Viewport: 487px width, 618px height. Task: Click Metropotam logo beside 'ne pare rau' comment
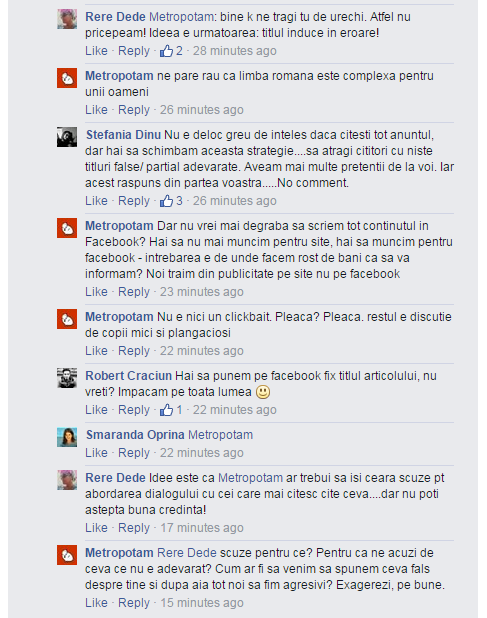(x=67, y=78)
